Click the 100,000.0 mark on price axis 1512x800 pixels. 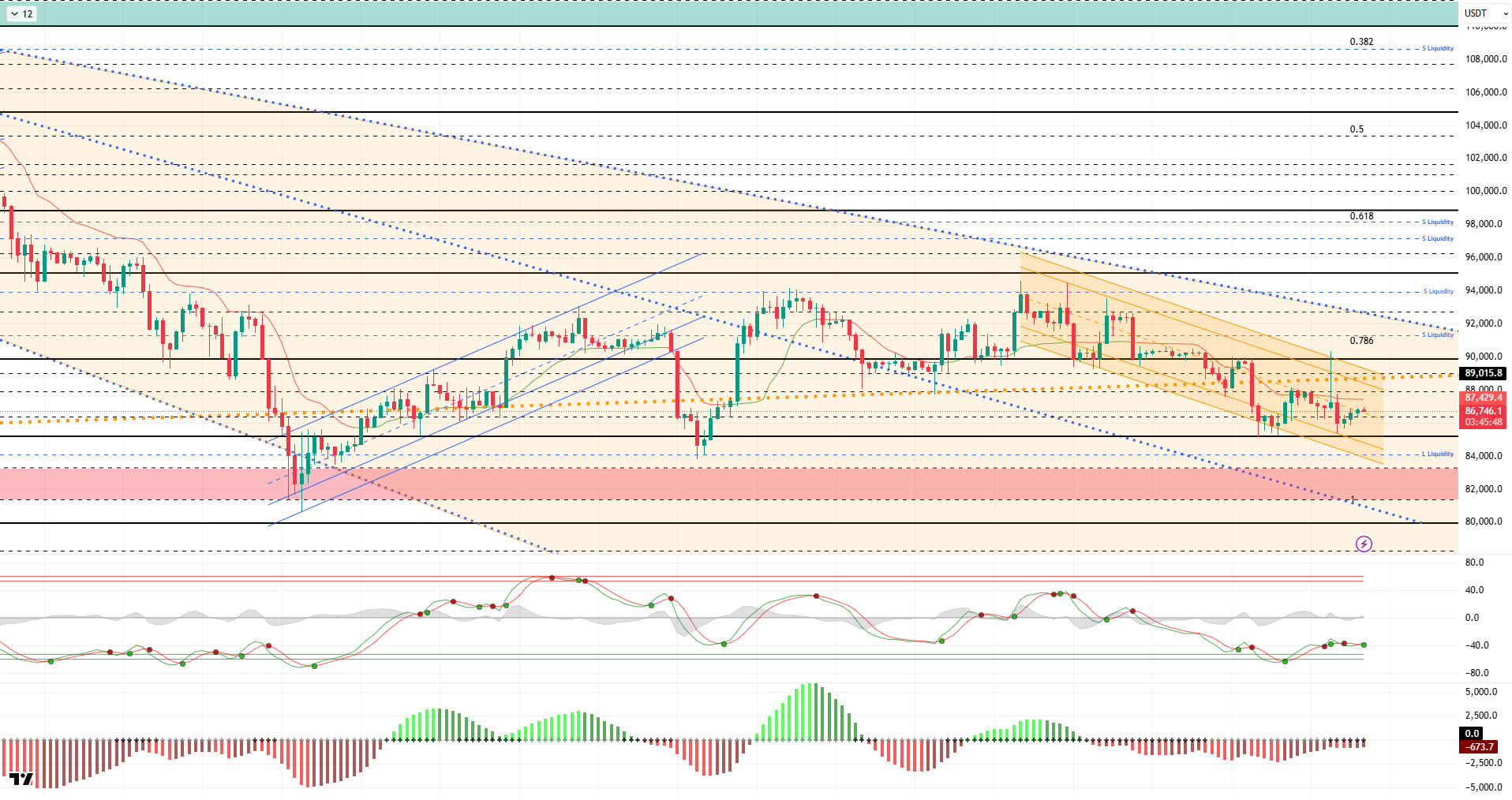(1485, 191)
